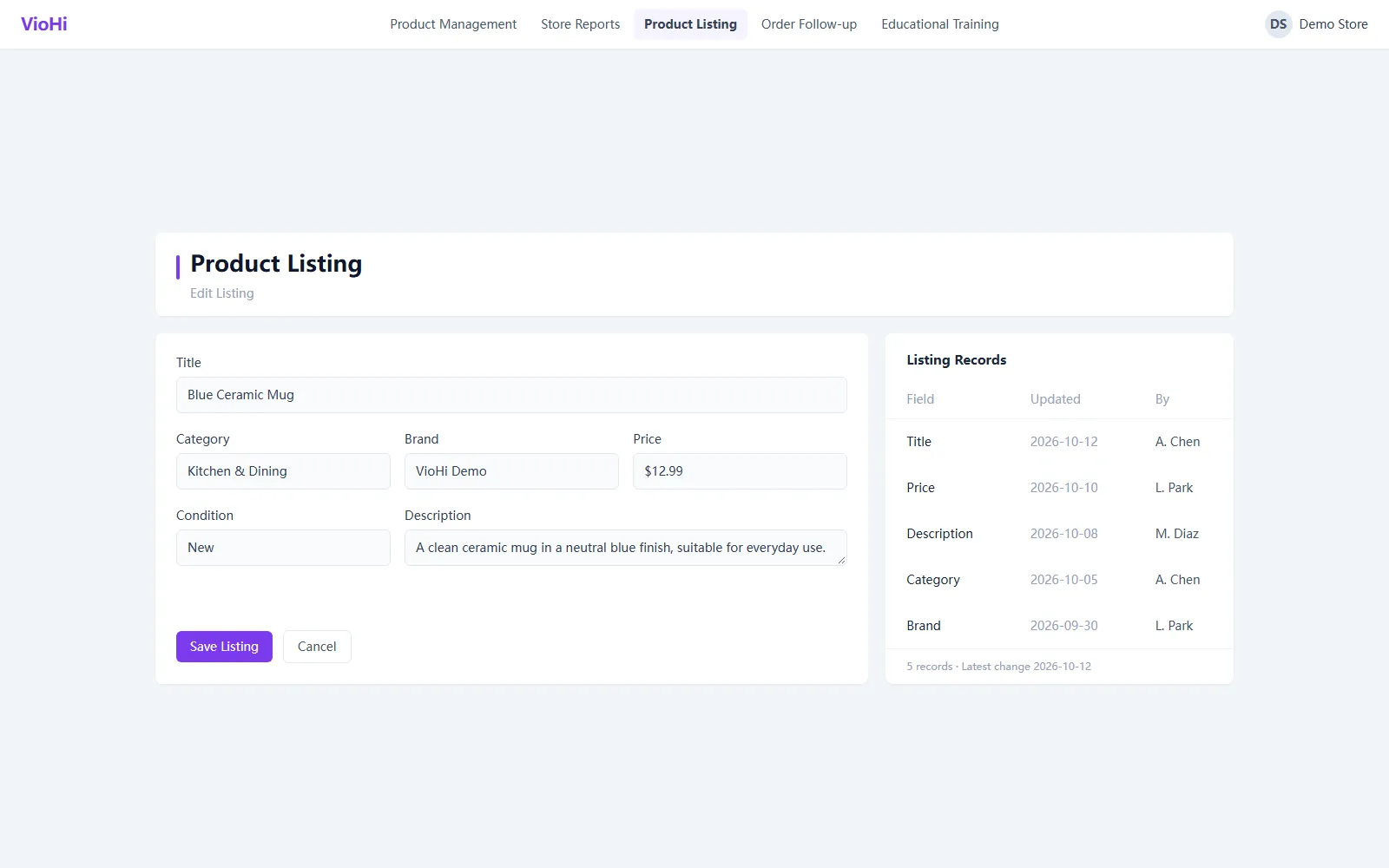Click A. Chen in the Title row
This screenshot has width=1389, height=868.
pos(1177,442)
